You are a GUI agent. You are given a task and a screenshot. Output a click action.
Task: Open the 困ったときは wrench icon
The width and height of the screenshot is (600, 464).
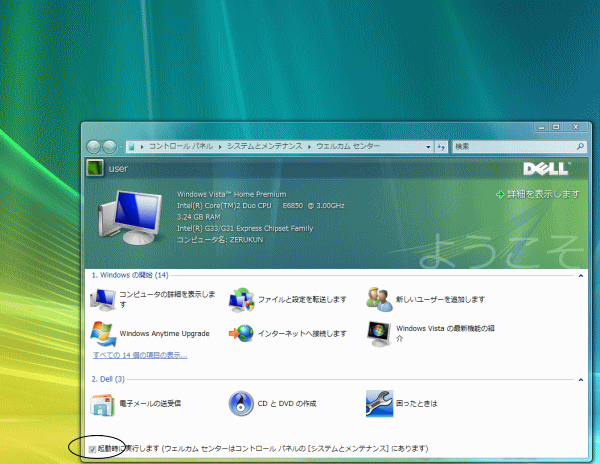(379, 404)
